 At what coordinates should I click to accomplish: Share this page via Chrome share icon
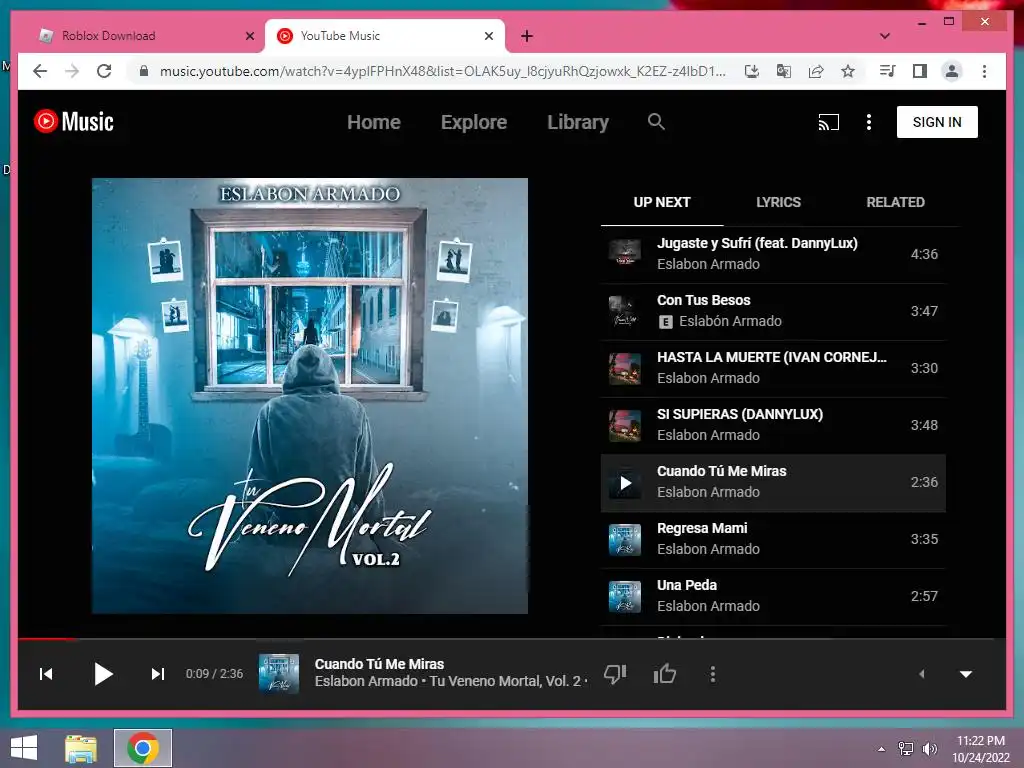pyautogui.click(x=816, y=71)
